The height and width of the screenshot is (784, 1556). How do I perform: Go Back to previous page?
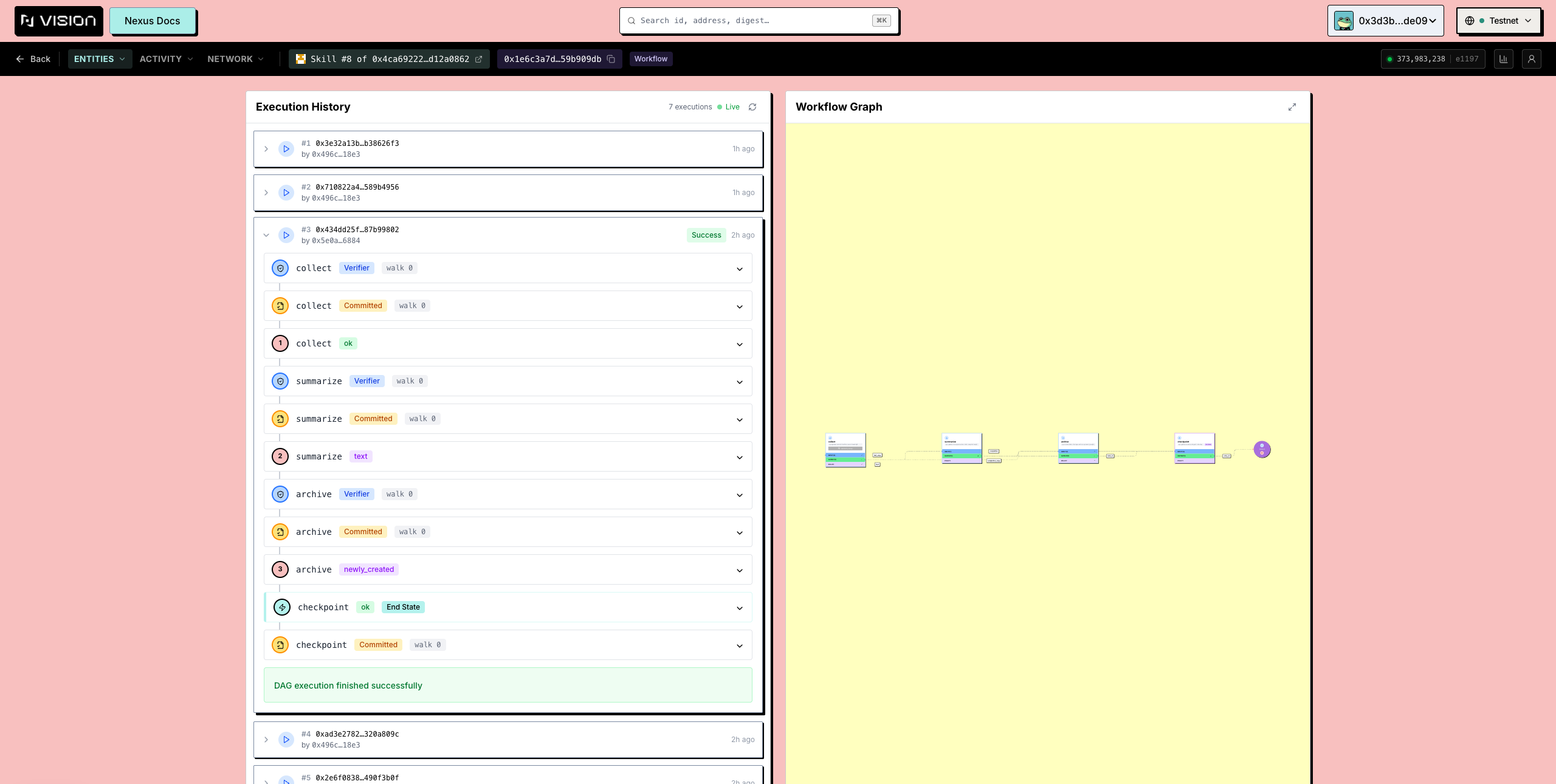pyautogui.click(x=33, y=59)
